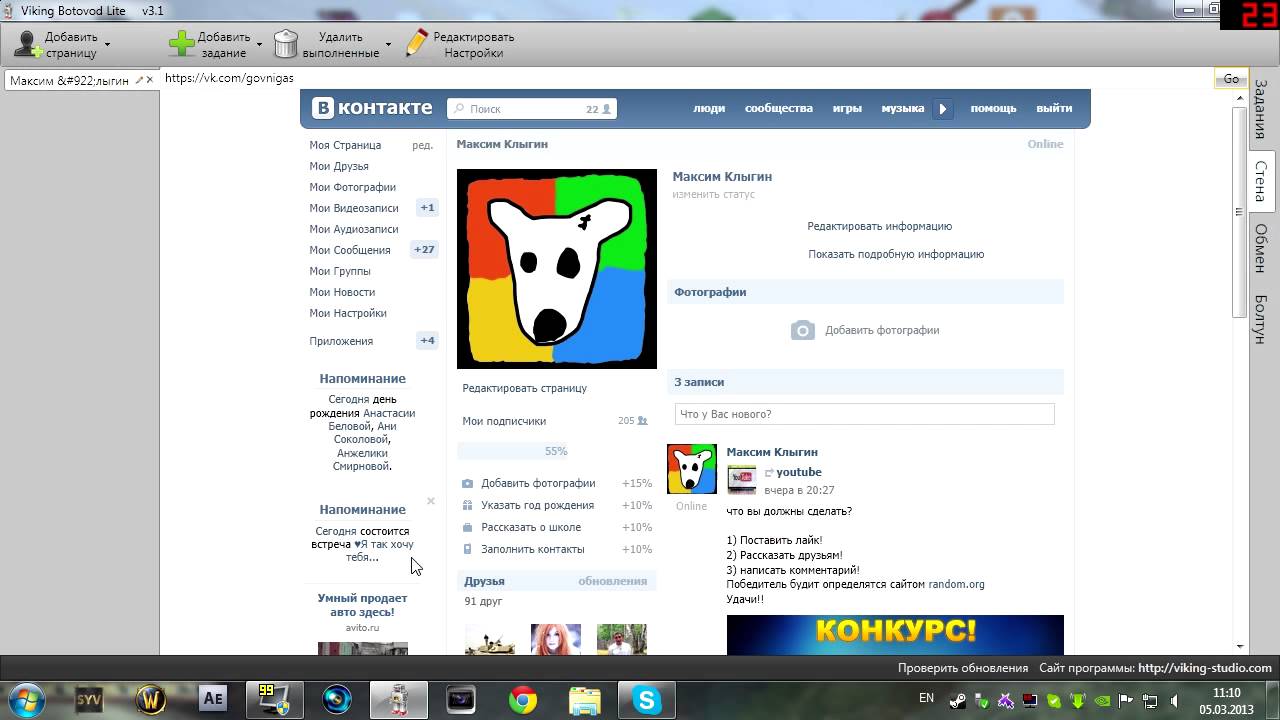Open Мои Фотографии in sidebar
The image size is (1280, 720).
click(352, 187)
